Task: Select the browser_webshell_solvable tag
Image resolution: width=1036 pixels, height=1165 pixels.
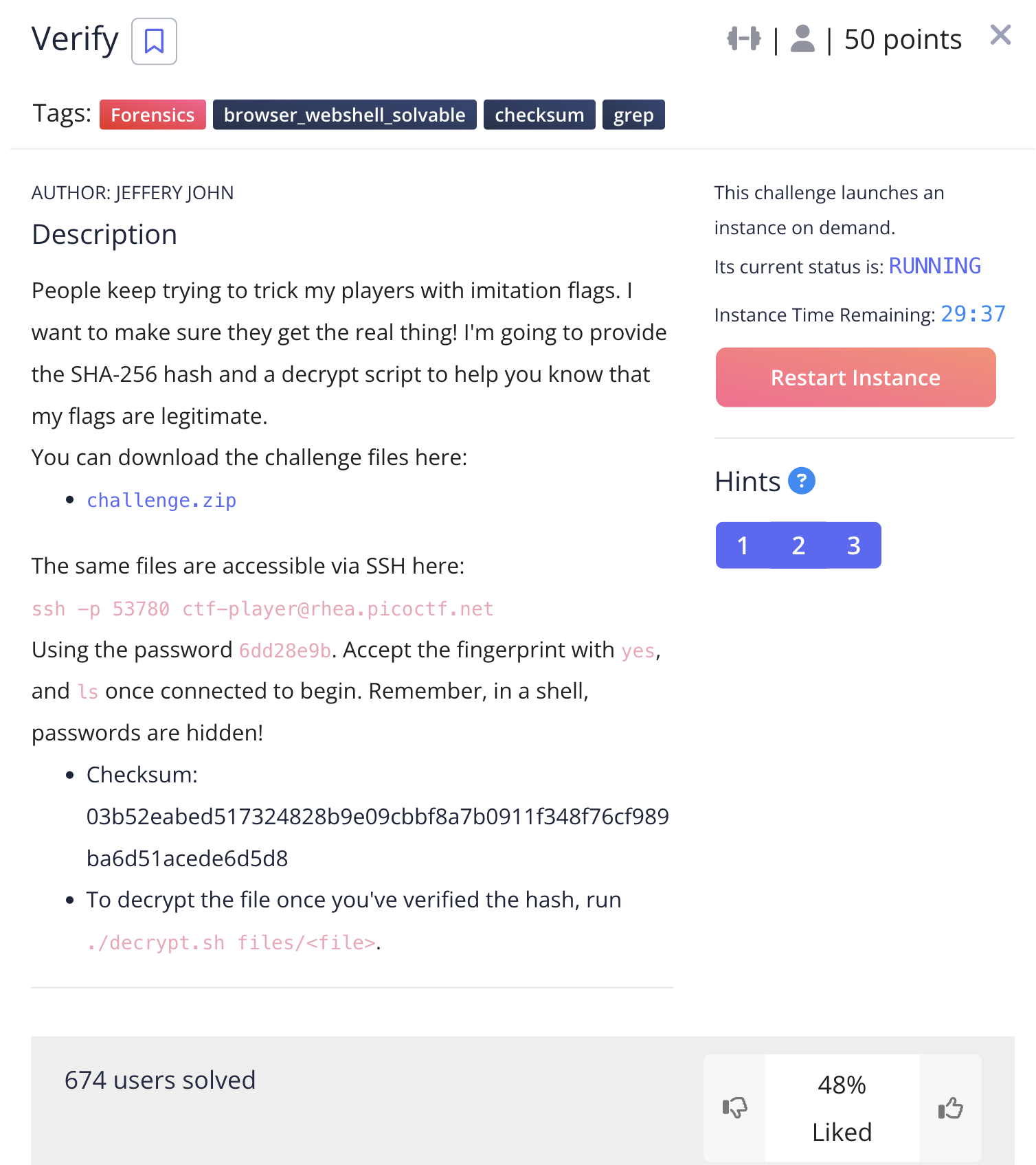Action: click(x=344, y=115)
